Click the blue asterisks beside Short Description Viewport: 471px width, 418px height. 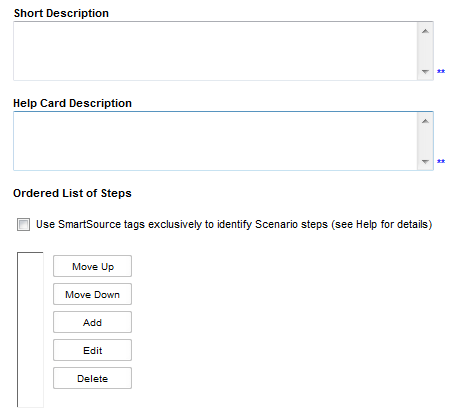click(441, 71)
